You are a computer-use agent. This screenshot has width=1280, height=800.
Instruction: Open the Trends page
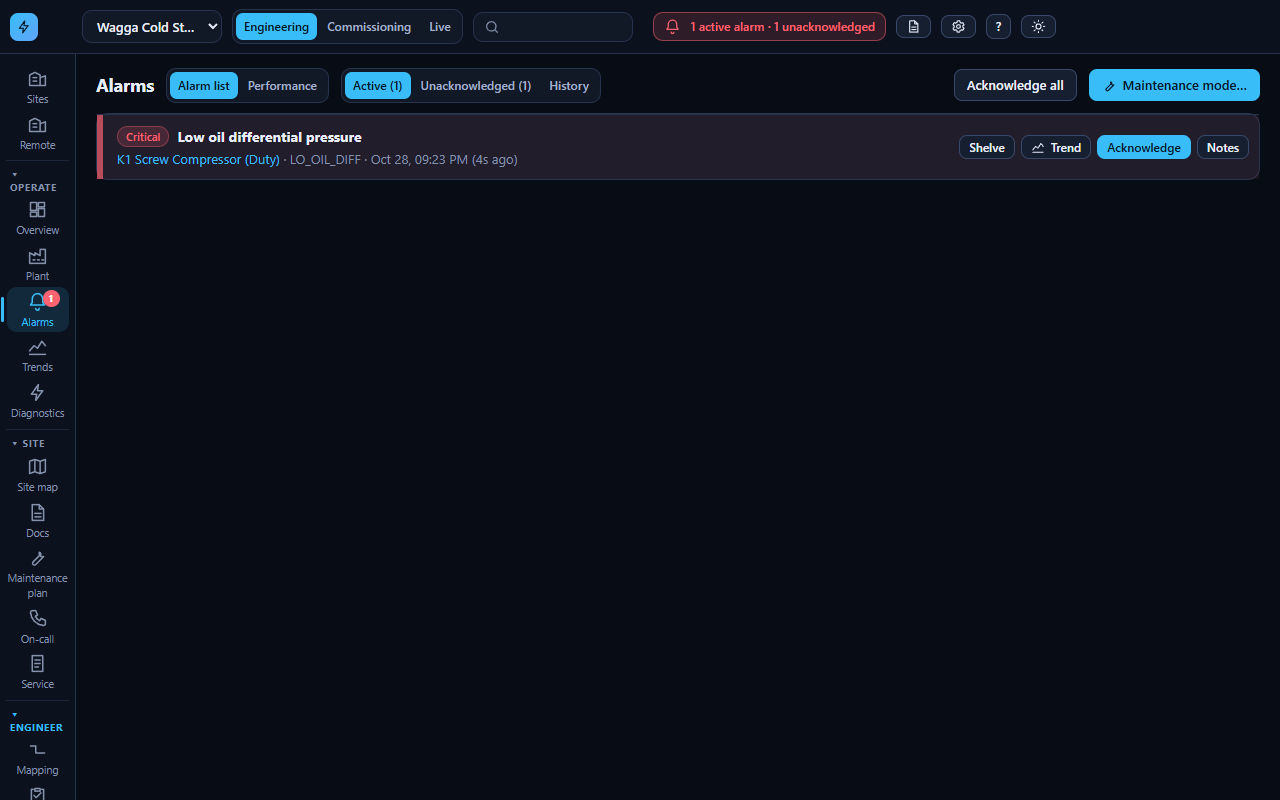(x=37, y=355)
